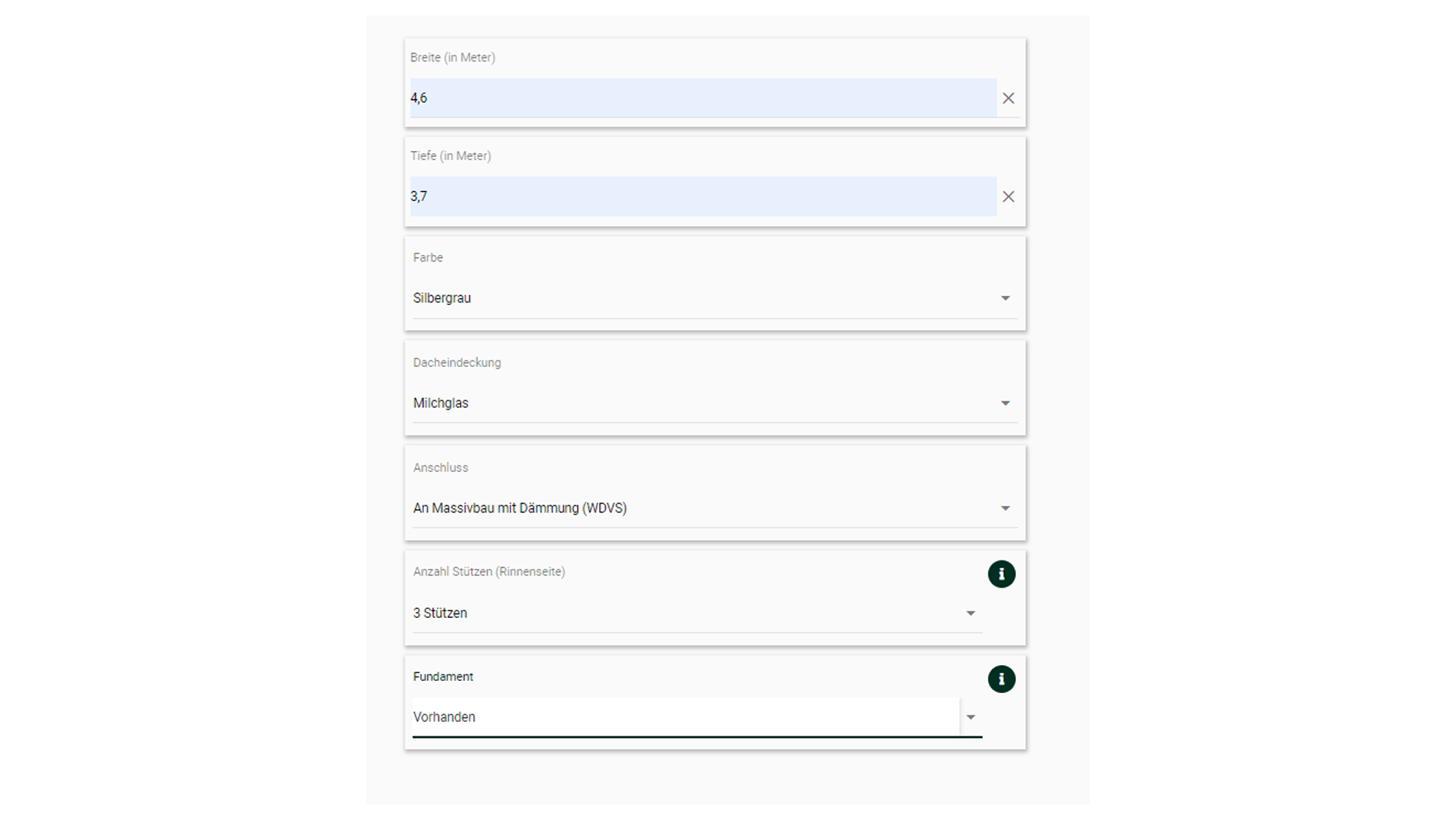Click the Anzahl Stützen (Rinnenseite) label
This screenshot has height=819, width=1456.
[x=488, y=572]
